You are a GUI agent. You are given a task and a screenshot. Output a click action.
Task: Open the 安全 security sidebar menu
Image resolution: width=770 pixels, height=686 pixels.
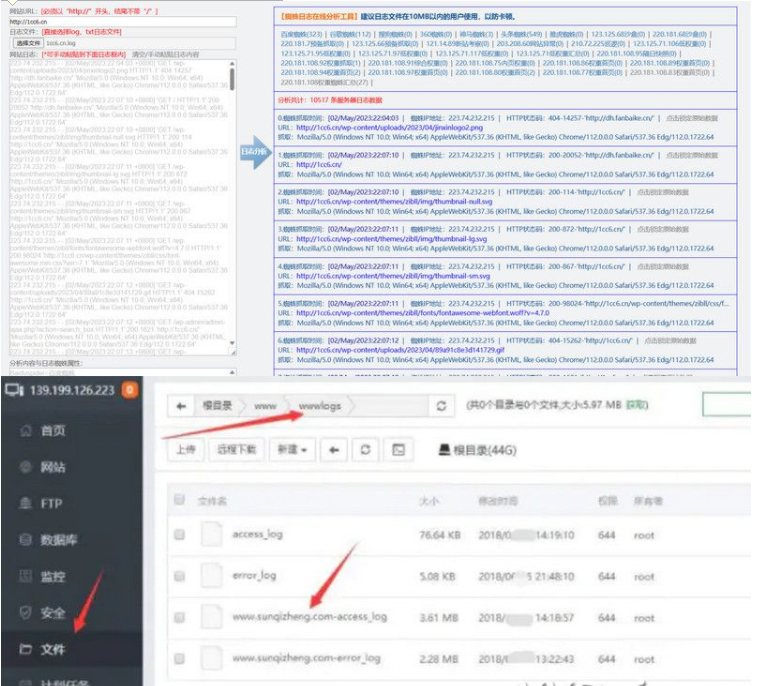coord(53,612)
